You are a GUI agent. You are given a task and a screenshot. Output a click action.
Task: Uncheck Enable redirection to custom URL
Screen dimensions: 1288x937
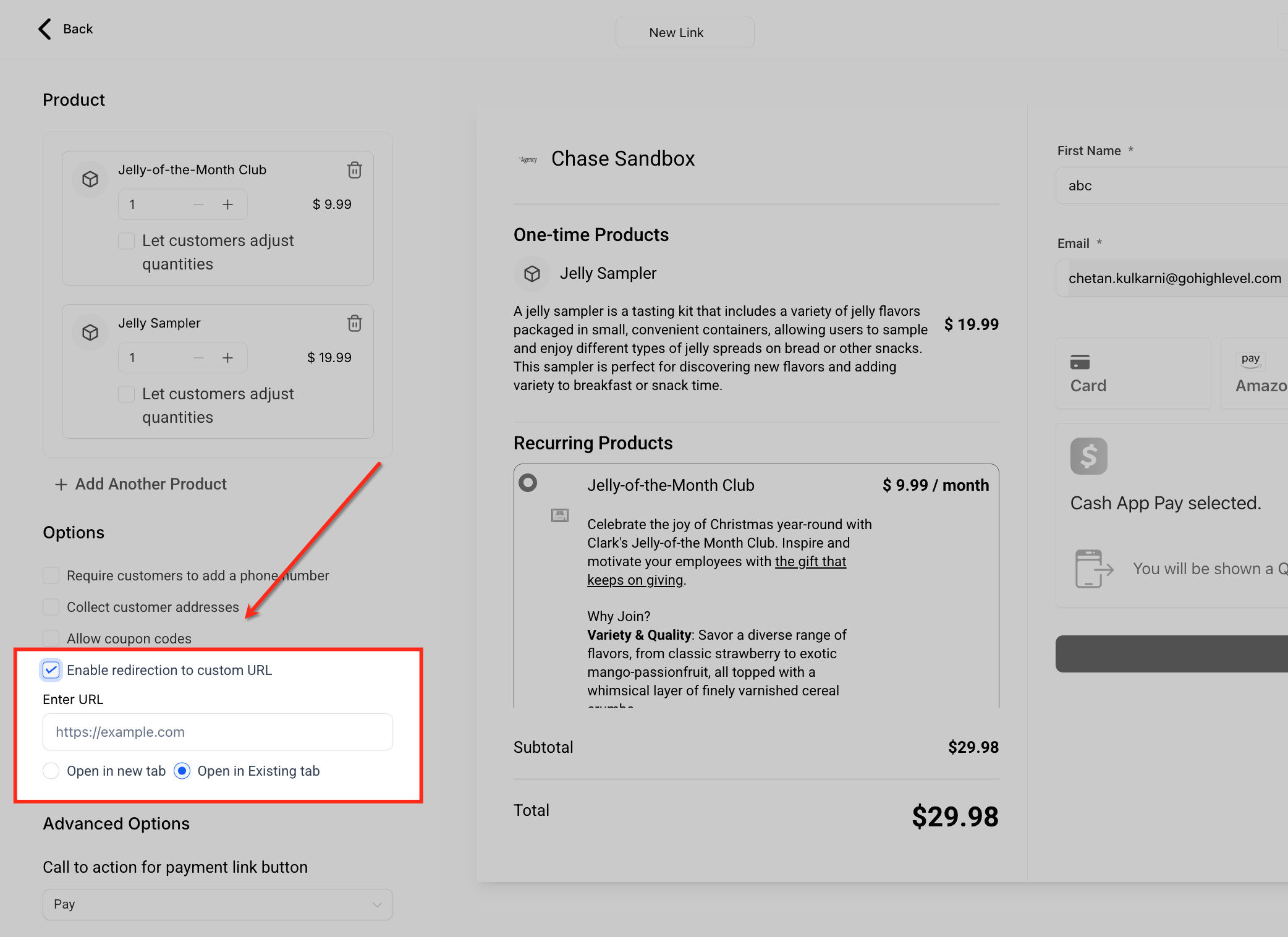point(51,670)
